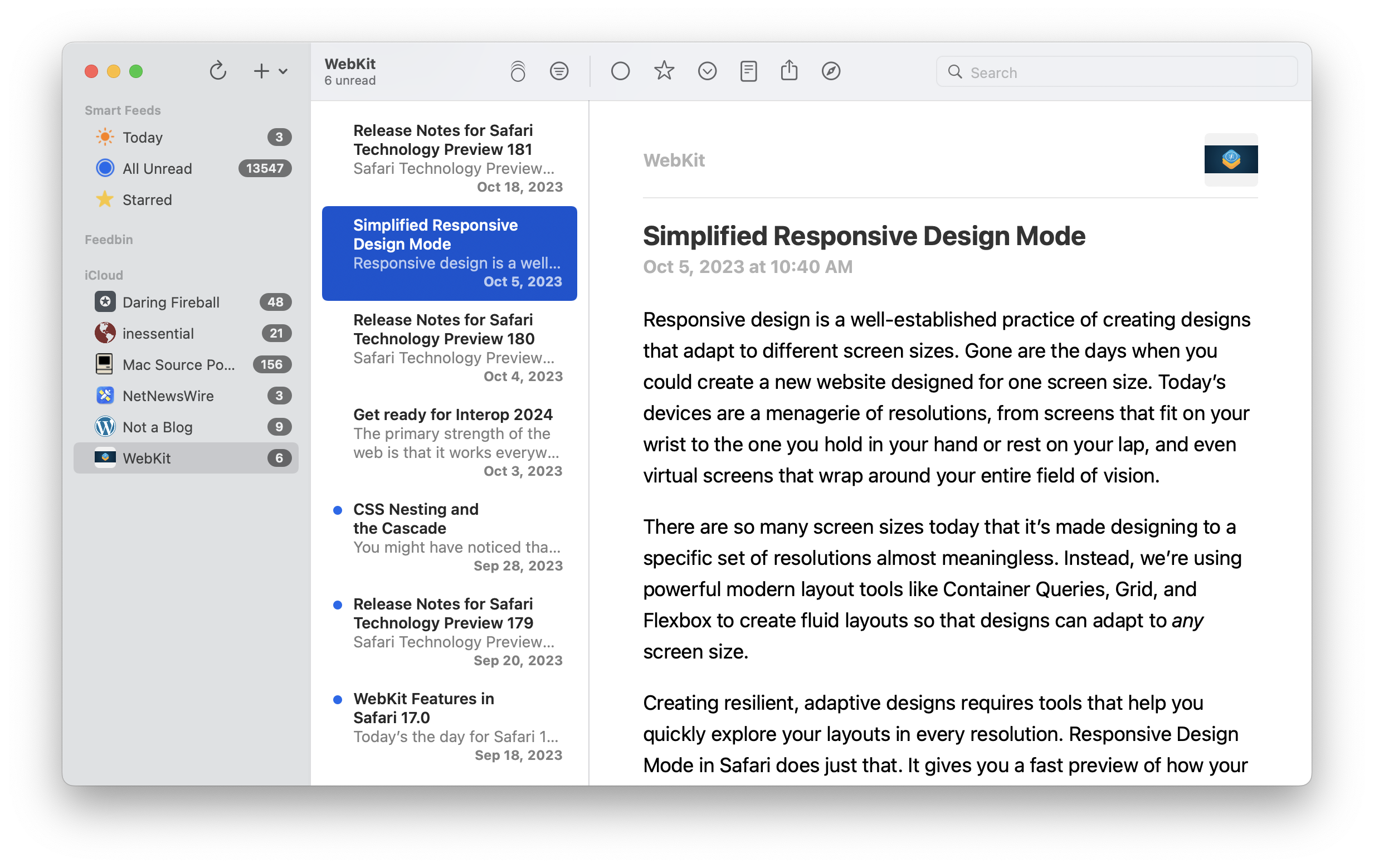The width and height of the screenshot is (1374, 868).
Task: Open article in browser compass icon
Action: coord(831,71)
